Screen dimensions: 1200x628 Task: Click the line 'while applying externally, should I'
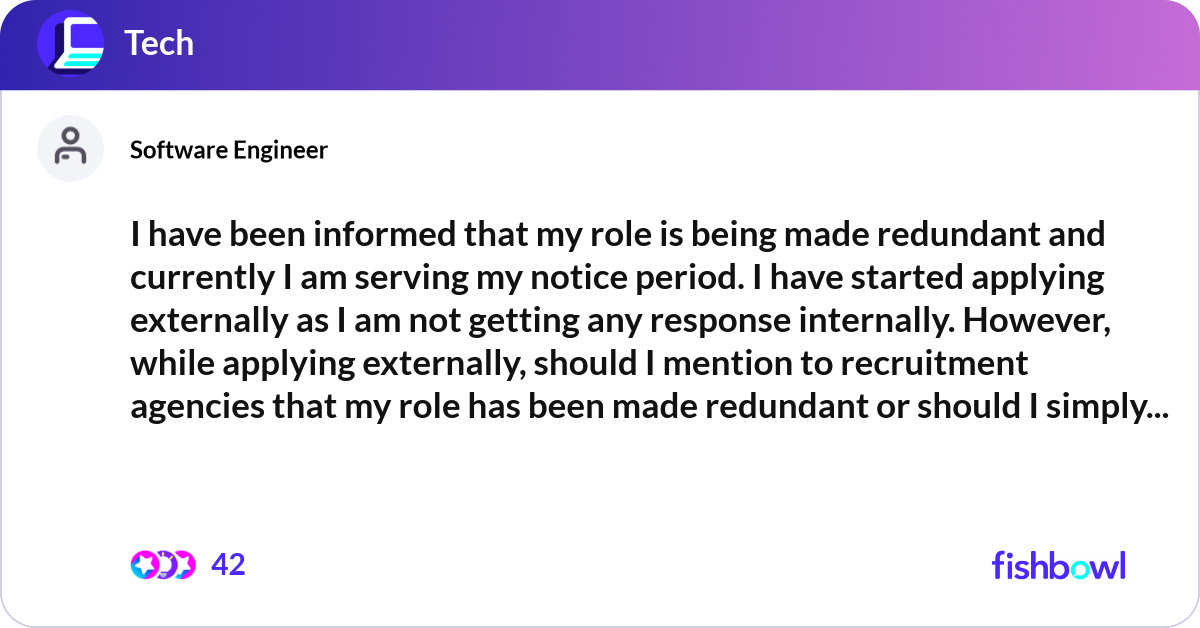[x=579, y=364]
